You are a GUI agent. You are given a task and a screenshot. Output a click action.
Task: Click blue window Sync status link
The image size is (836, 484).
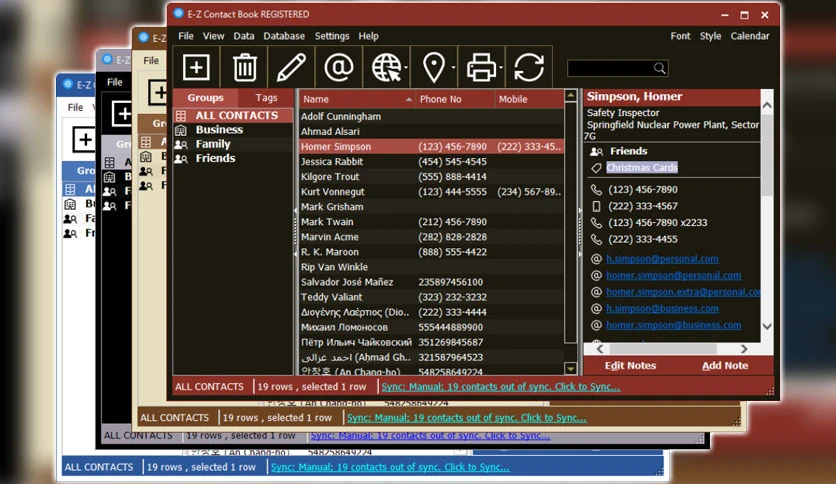click(390, 467)
